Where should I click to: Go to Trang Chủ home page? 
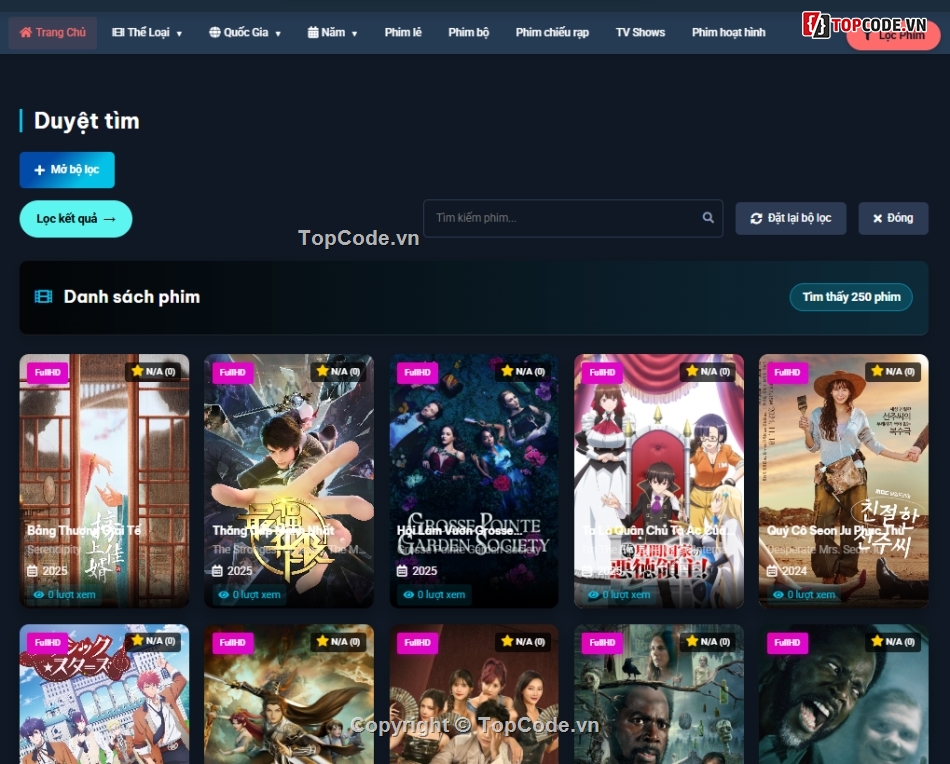point(53,33)
